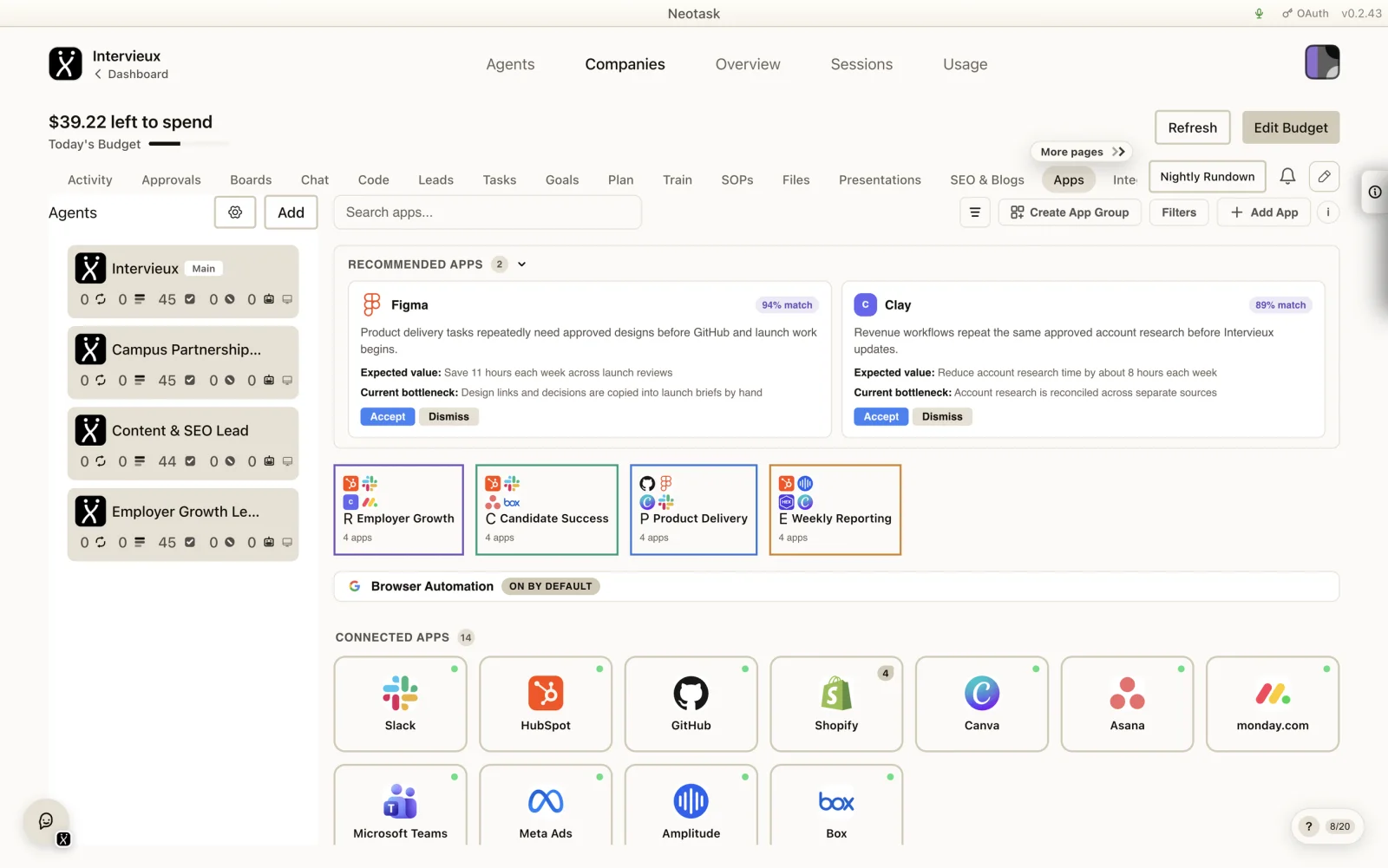Open the HubSpot connected app
The width and height of the screenshot is (1388, 868).
(546, 704)
